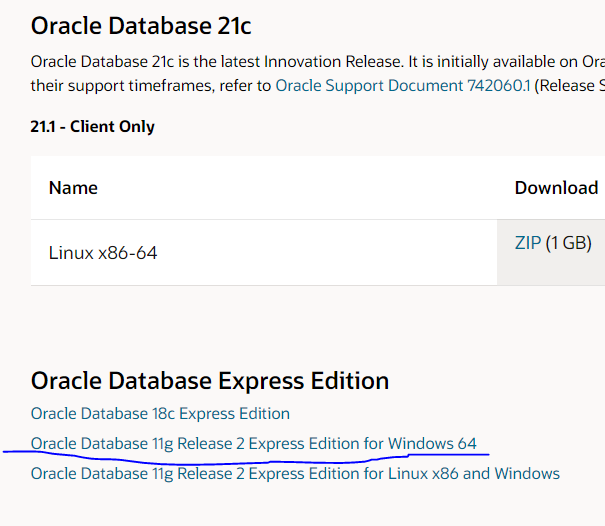Select the "Linux x86-64" table cell
This screenshot has width=605, height=526.
click(103, 253)
